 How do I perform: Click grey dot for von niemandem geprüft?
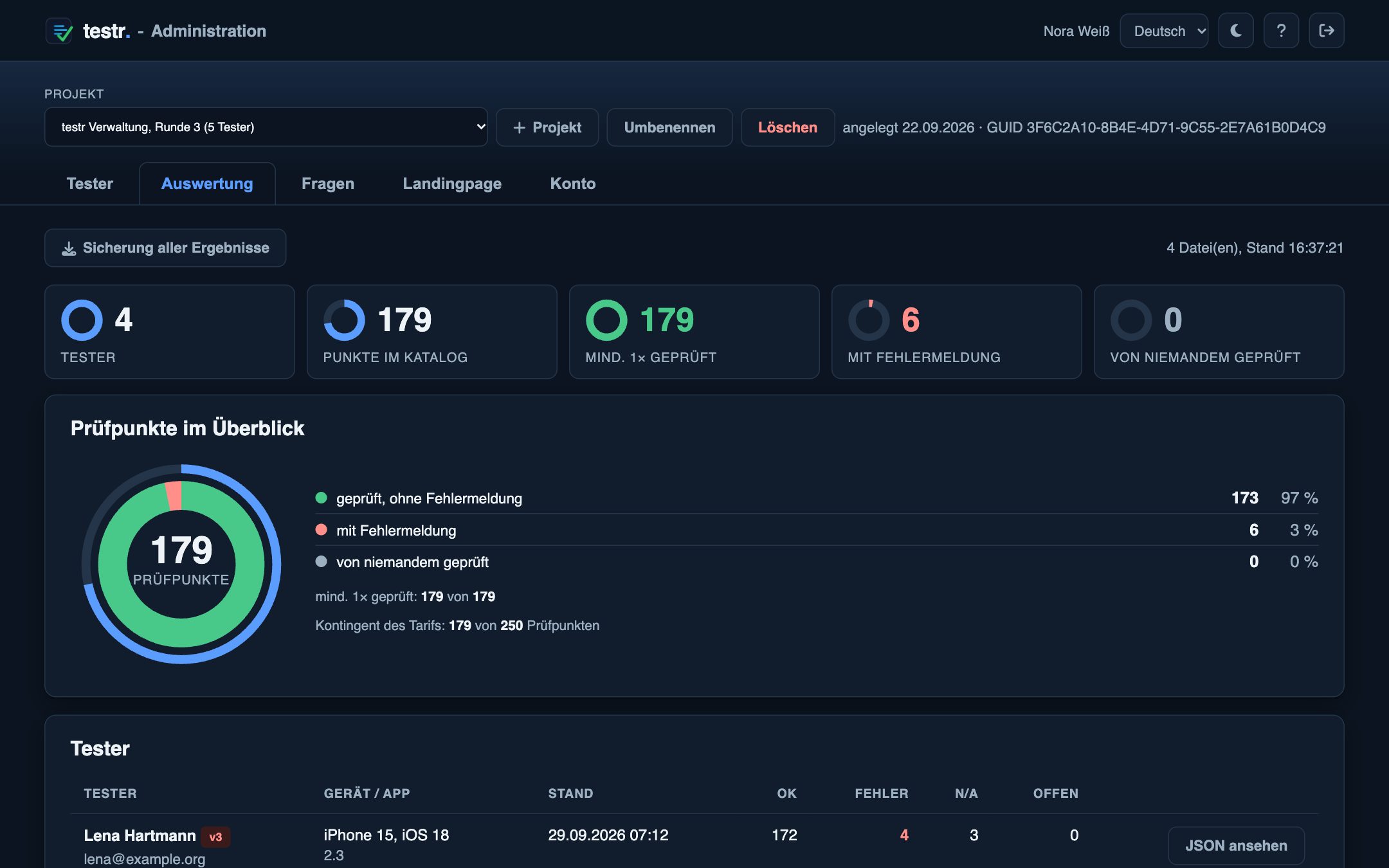coord(322,561)
